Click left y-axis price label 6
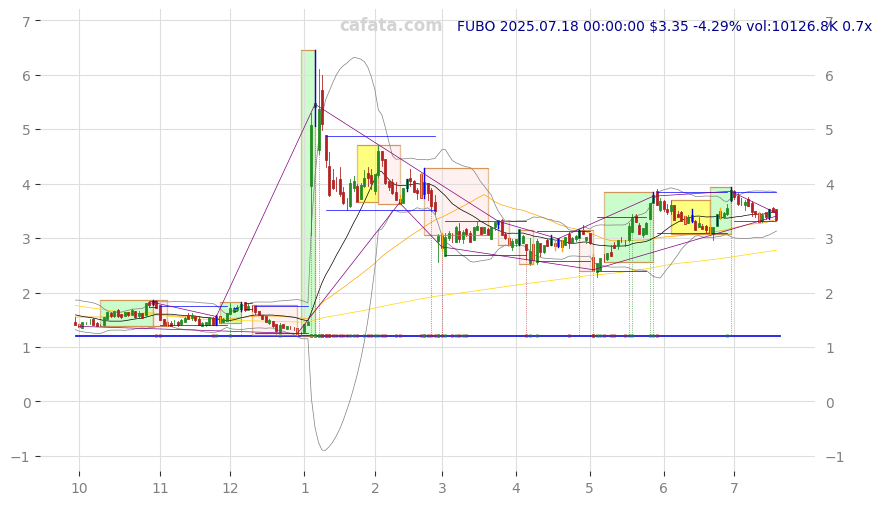The height and width of the screenshot is (505, 882). 26,75
